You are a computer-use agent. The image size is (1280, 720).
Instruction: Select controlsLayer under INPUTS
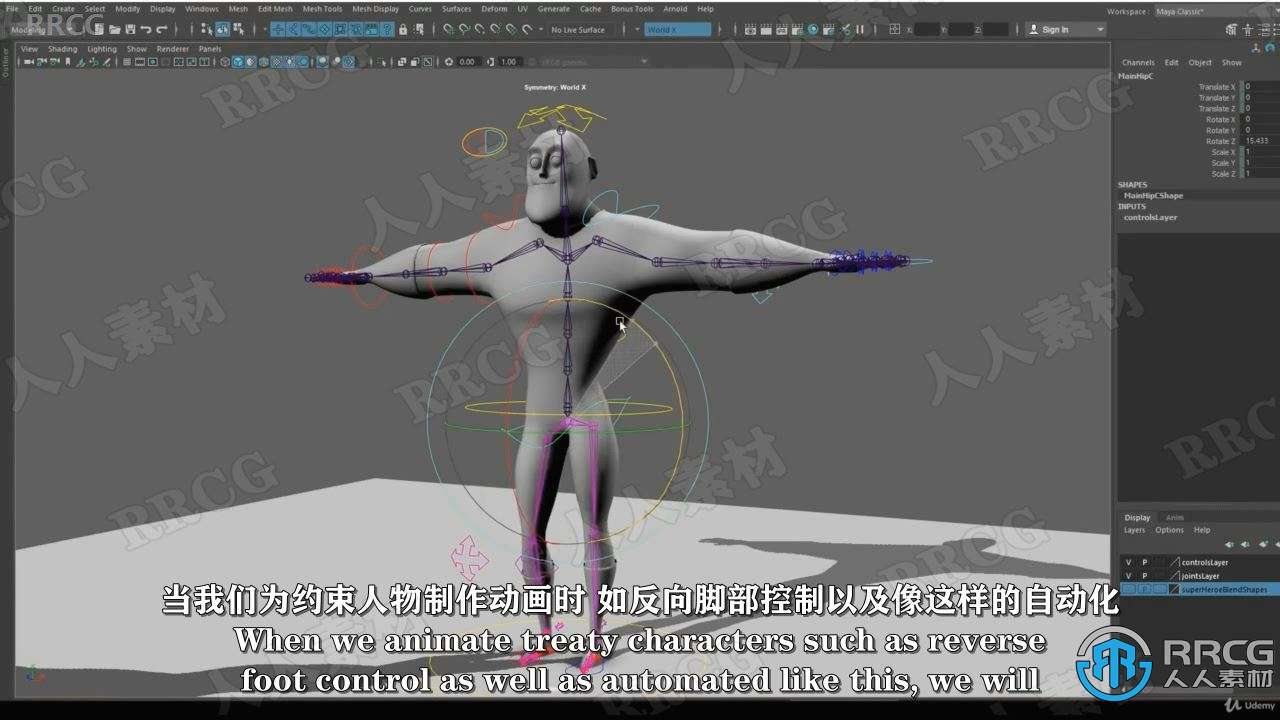click(x=1150, y=217)
